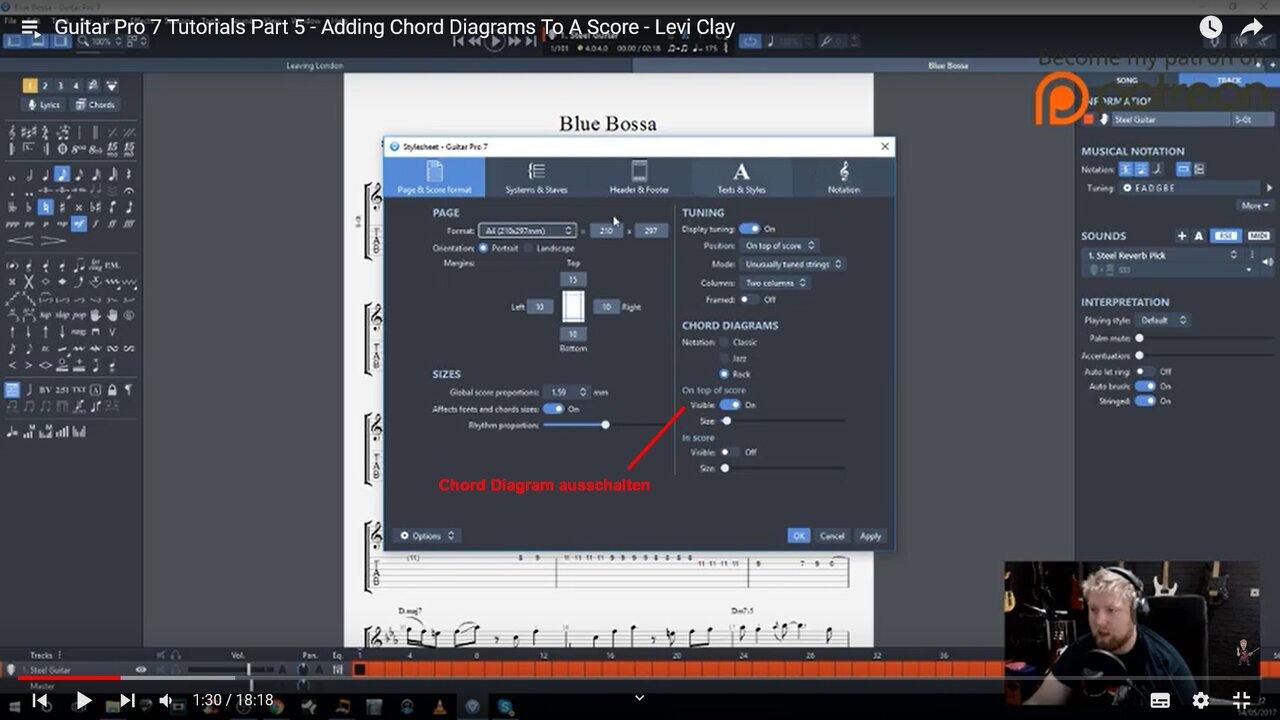Viewport: 1280px width, 720px height.
Task: Choose the 8va octave marking icon
Action: pyautogui.click(x=79, y=150)
